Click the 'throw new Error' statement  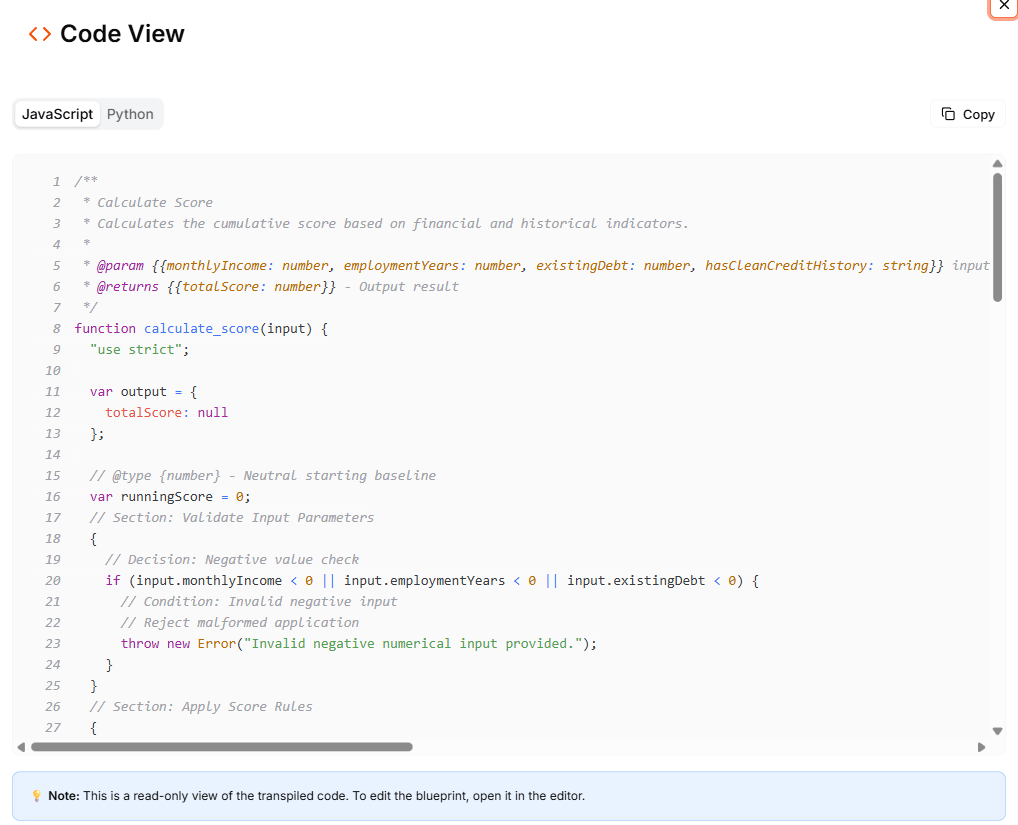coord(358,643)
